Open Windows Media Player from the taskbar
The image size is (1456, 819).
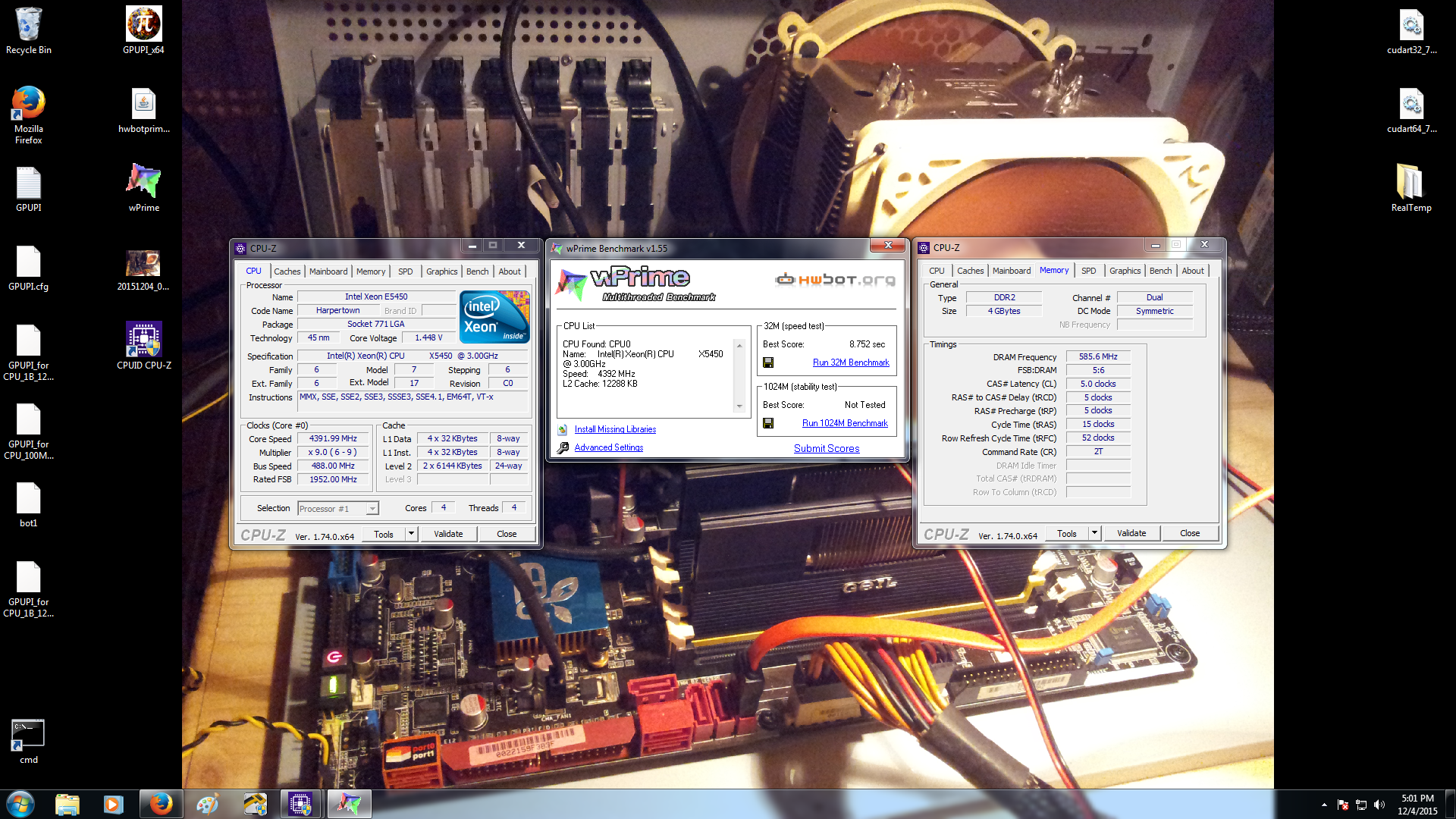[113, 804]
